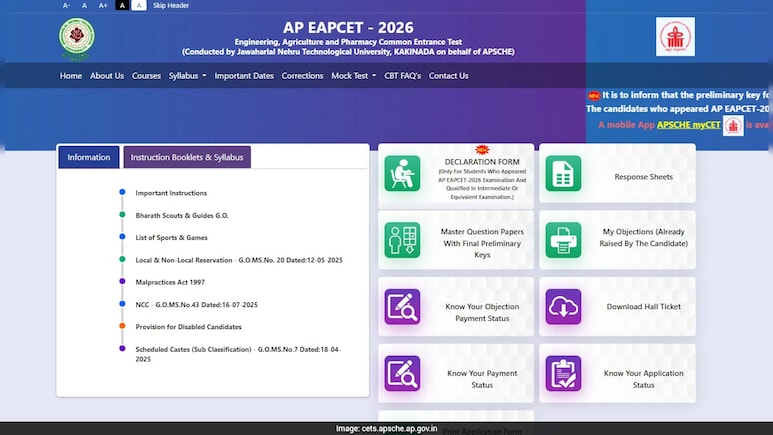This screenshot has height=435, width=773.
Task: Open Bharath Scouts & Guides G.O.
Action: click(x=182, y=215)
